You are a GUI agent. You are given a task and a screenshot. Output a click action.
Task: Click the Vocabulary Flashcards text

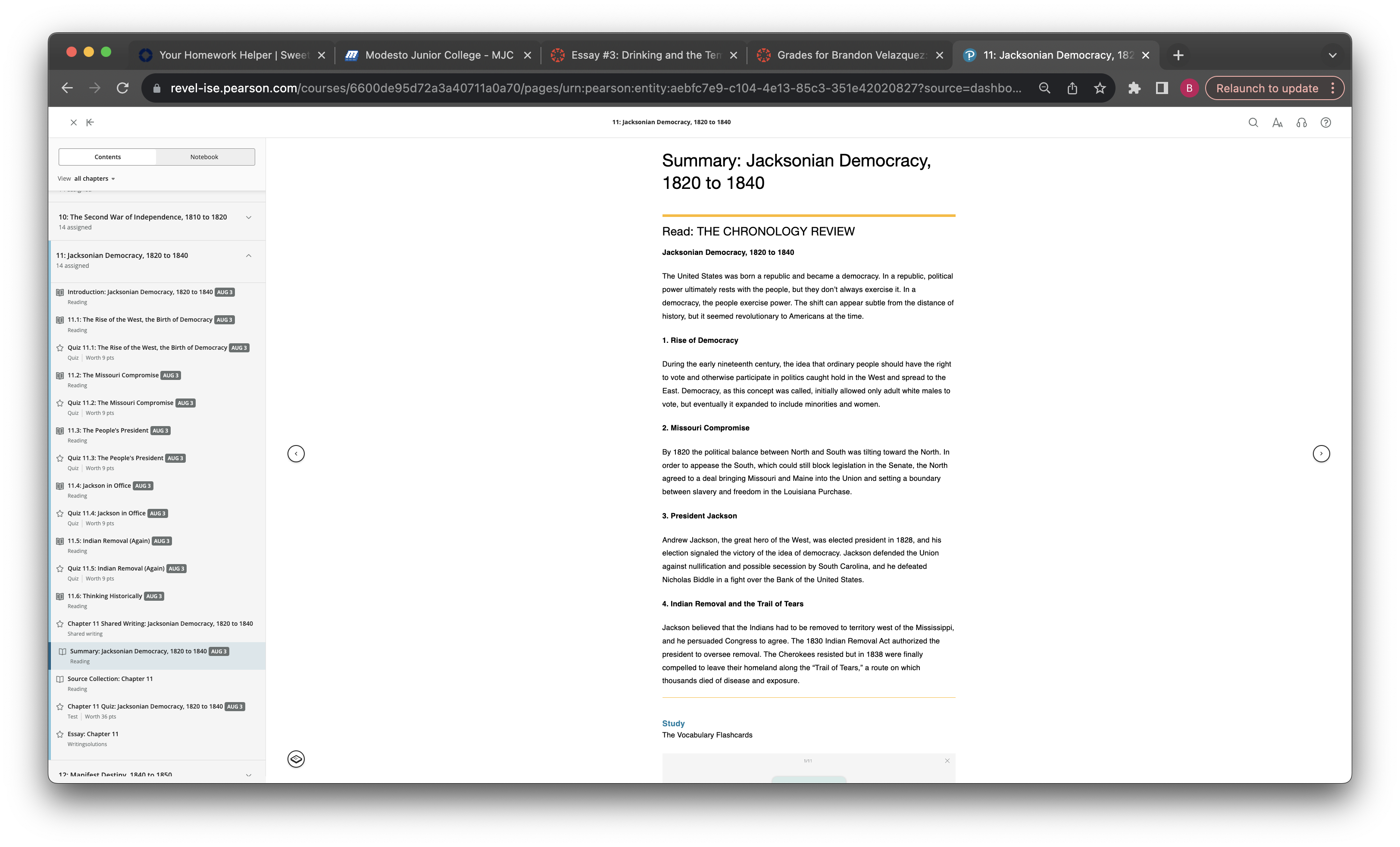click(707, 735)
